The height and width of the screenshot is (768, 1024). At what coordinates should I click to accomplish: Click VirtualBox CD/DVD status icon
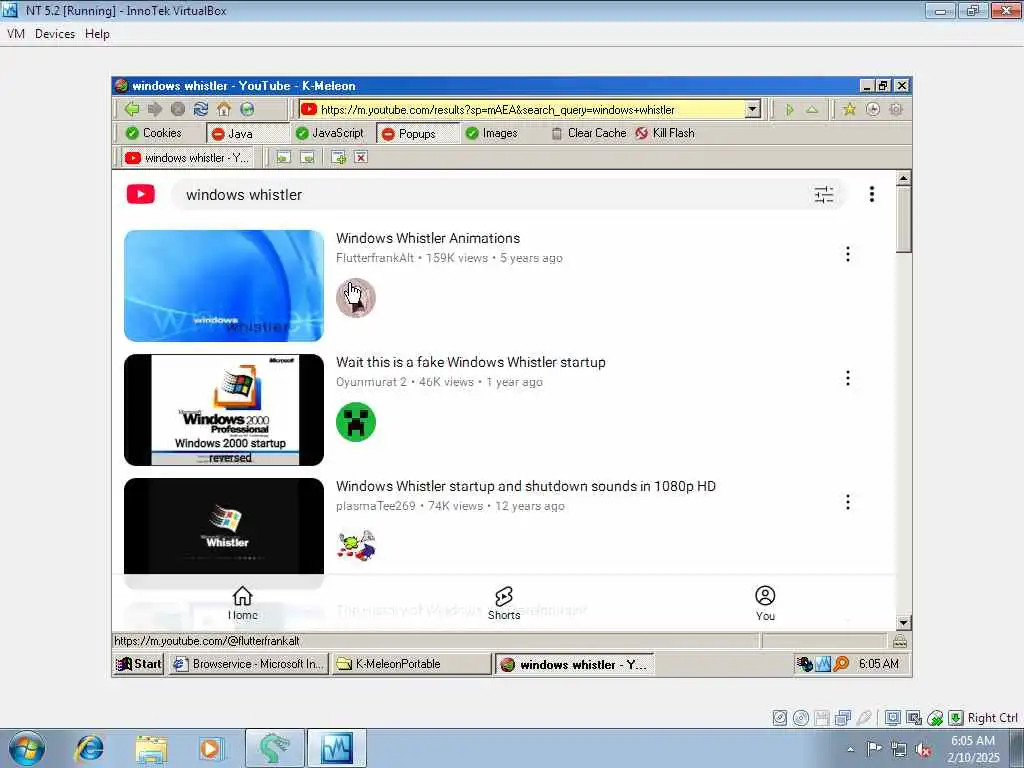801,718
